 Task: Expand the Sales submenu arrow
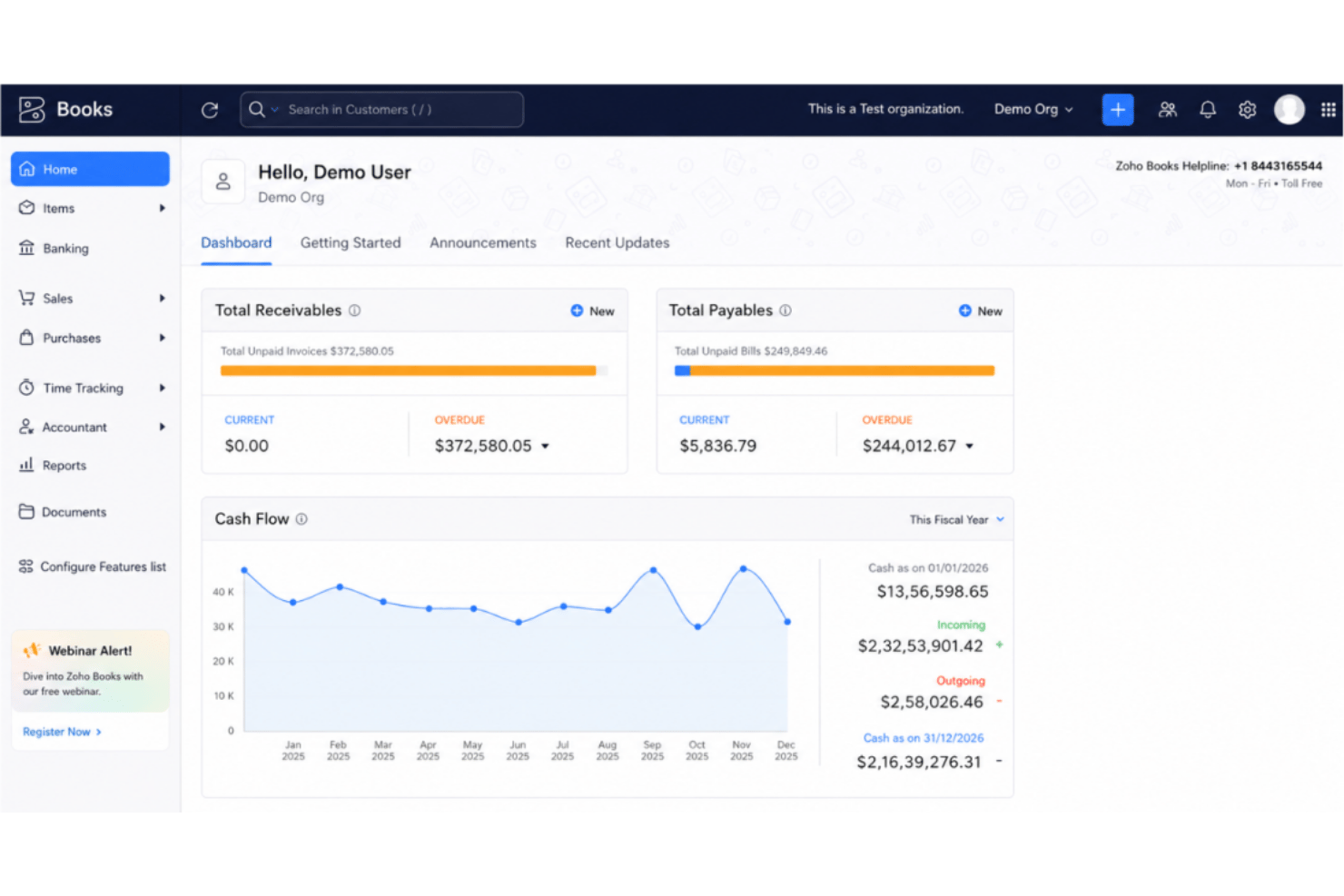click(163, 298)
